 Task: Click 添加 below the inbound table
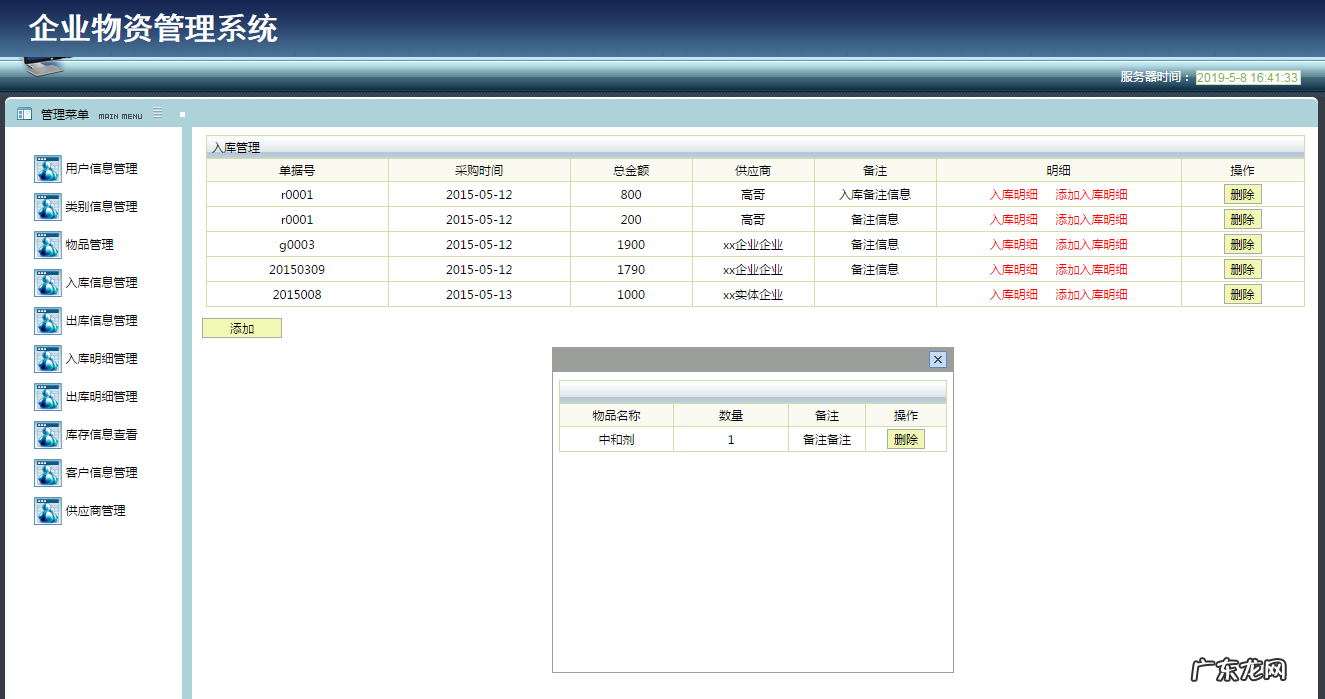[241, 327]
